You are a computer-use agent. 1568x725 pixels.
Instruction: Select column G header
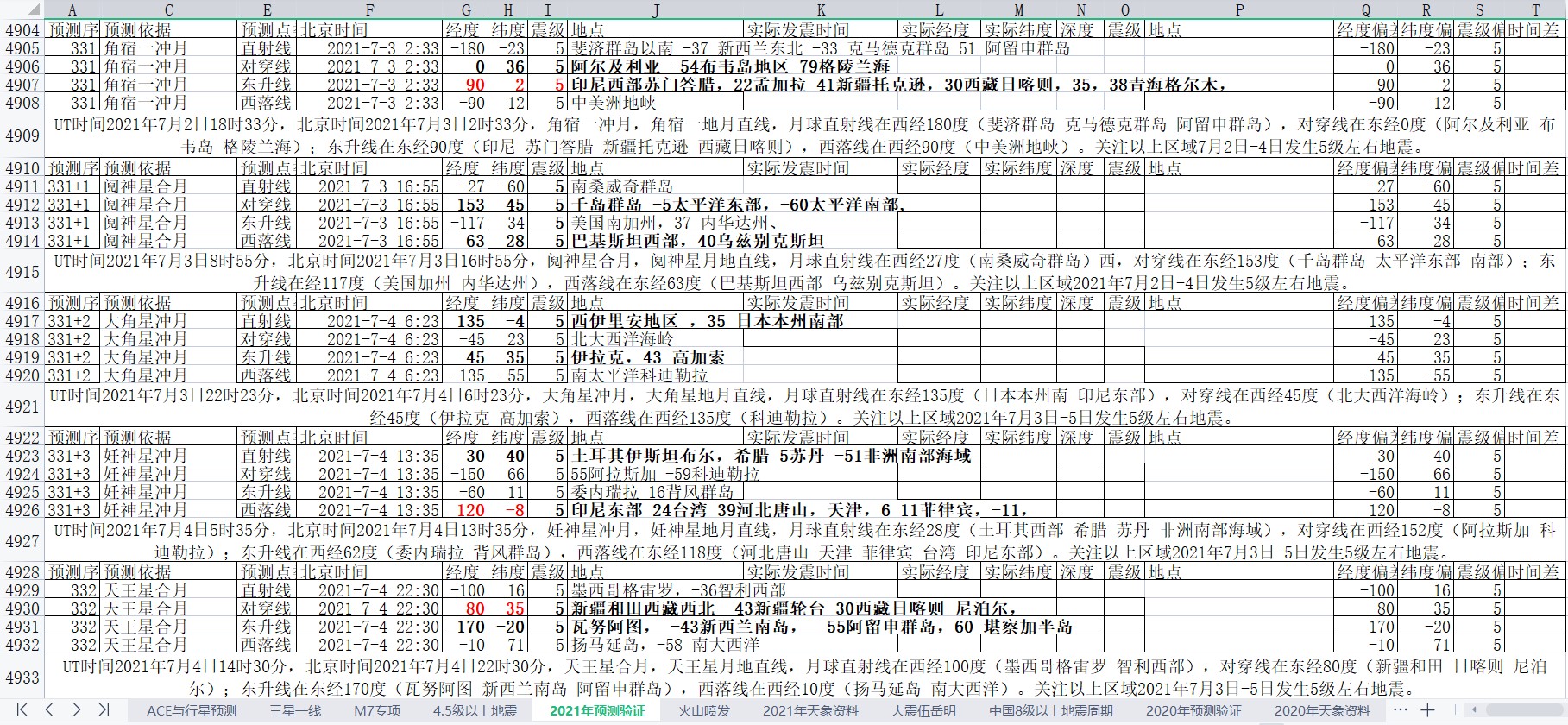466,9
